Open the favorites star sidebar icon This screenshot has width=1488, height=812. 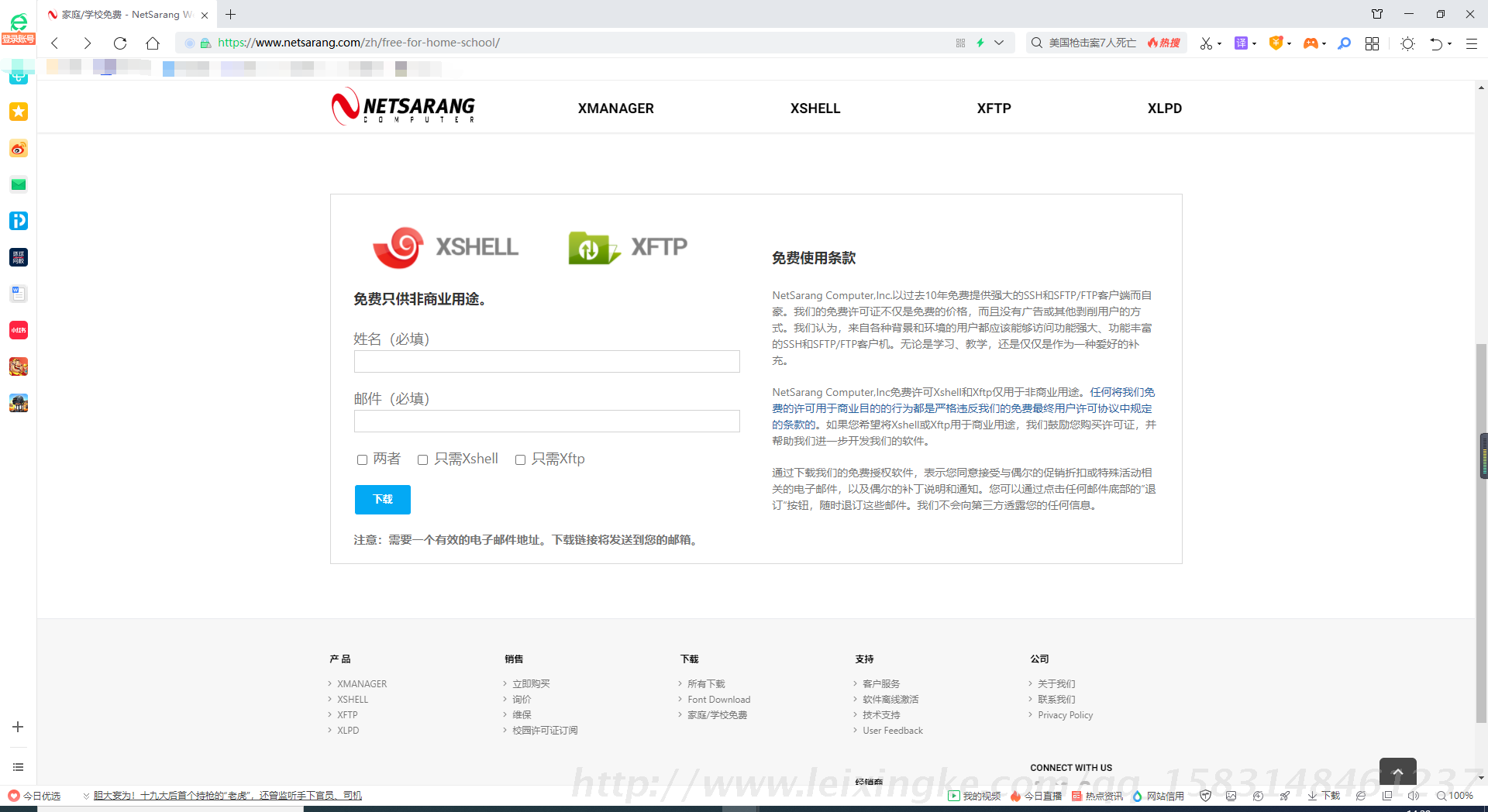pyautogui.click(x=19, y=112)
